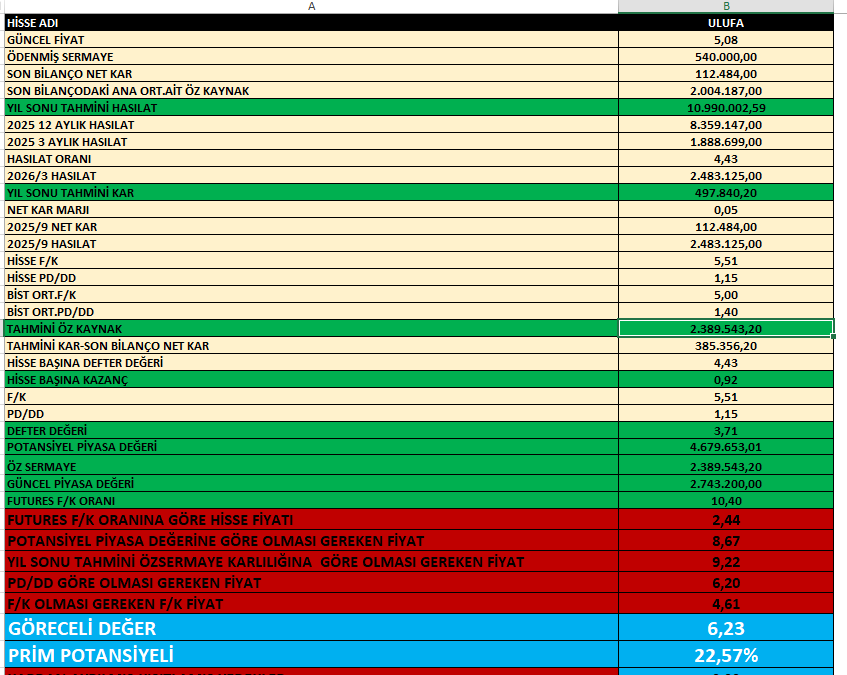Select the 385.356,20 value cell
Viewport: 847px width, 675px height.
pyautogui.click(x=726, y=346)
